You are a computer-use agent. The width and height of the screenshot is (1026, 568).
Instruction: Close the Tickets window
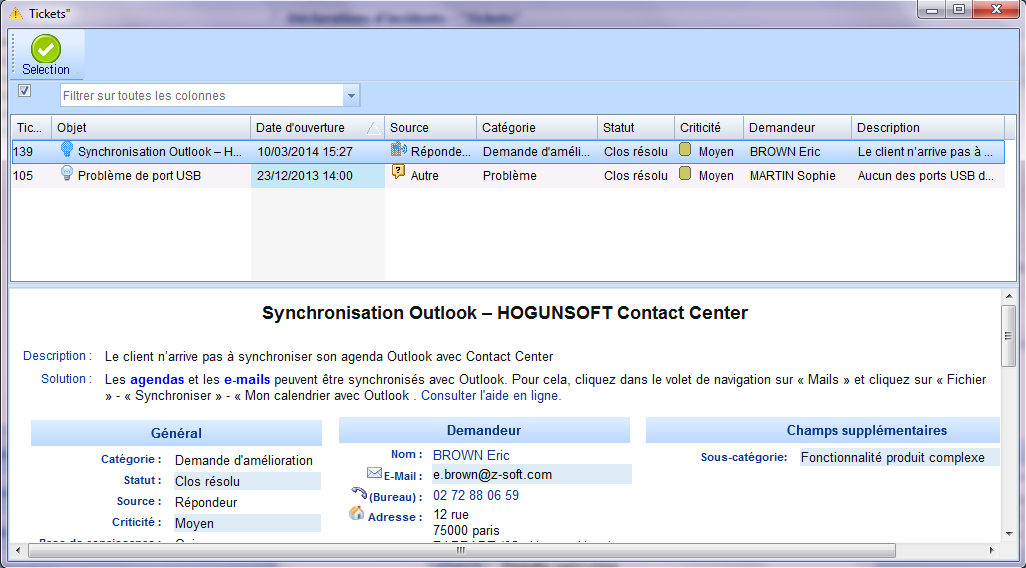996,10
